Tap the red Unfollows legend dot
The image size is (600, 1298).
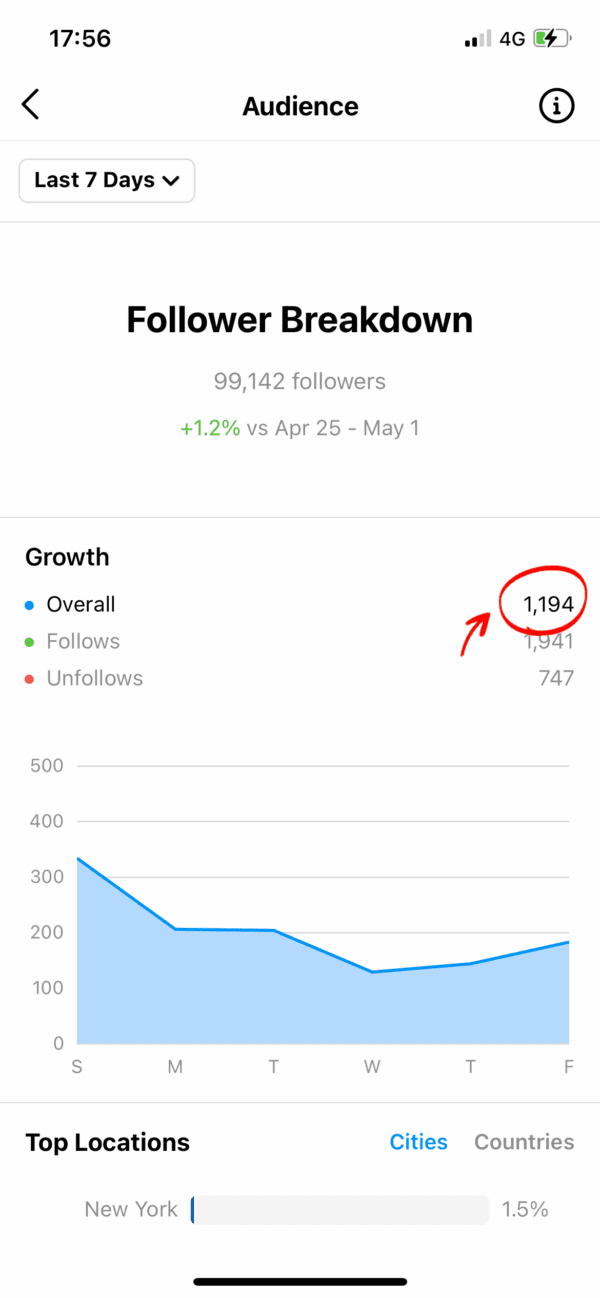[x=30, y=679]
